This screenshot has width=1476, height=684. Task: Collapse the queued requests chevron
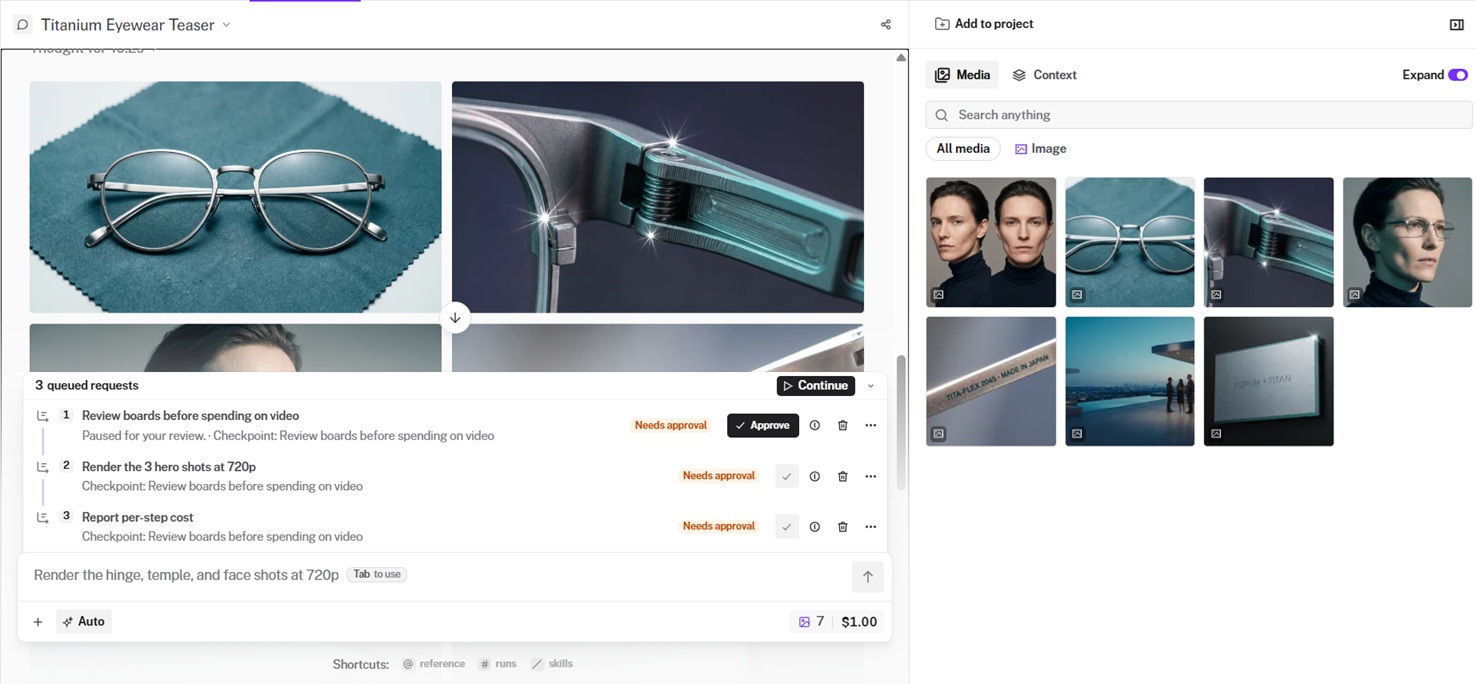tap(871, 386)
